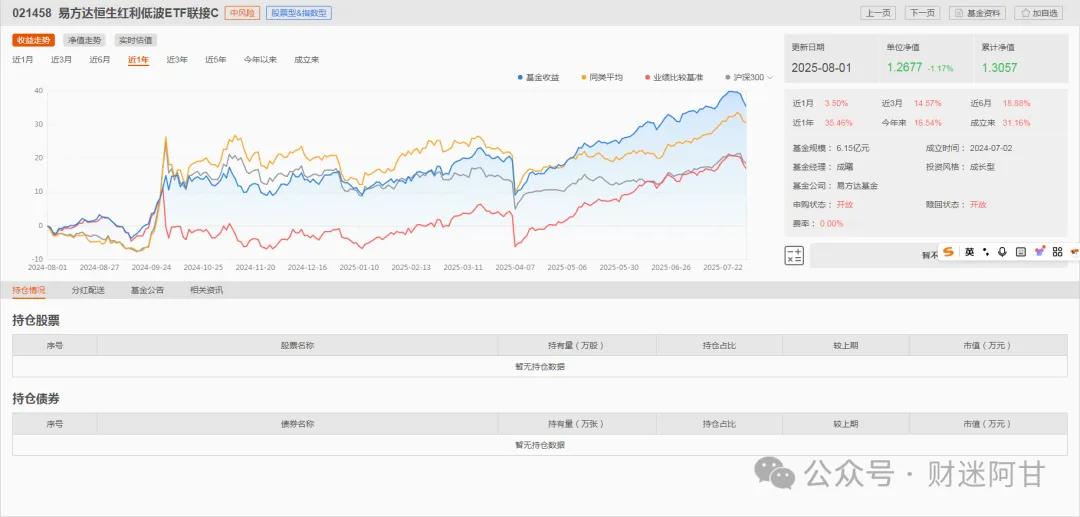
Task: Select the 近6月 time range
Action: click(100, 60)
